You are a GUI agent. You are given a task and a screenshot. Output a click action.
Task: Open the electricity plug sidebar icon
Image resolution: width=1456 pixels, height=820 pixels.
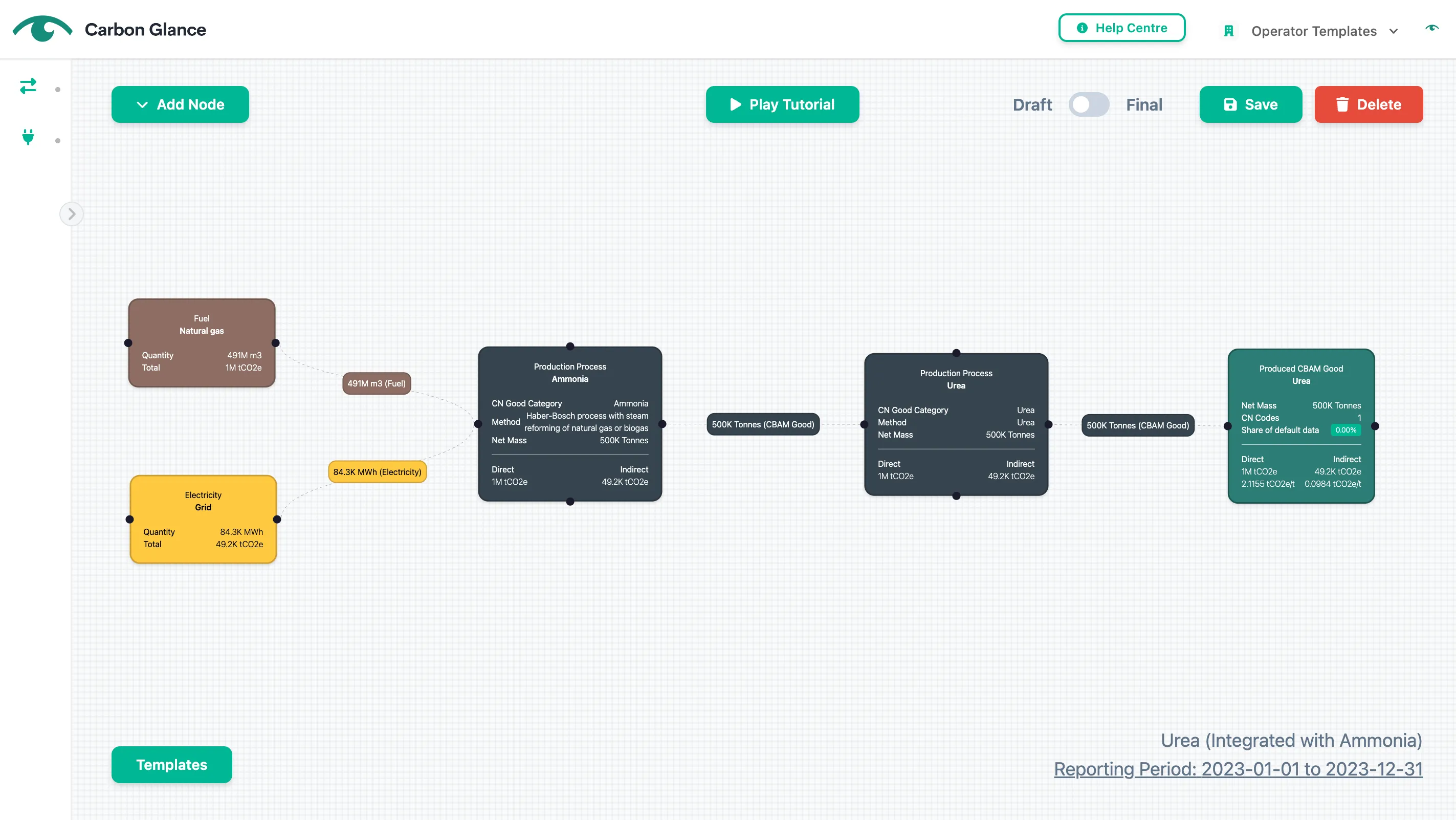28,137
